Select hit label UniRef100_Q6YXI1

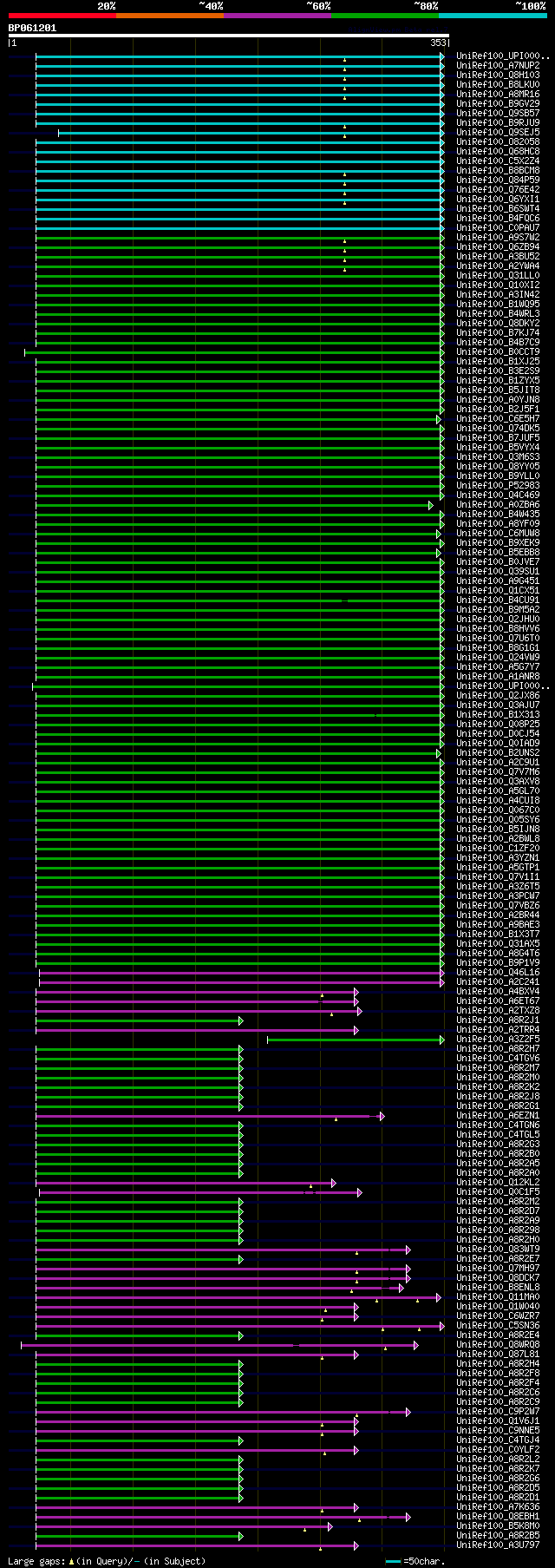click(x=498, y=199)
